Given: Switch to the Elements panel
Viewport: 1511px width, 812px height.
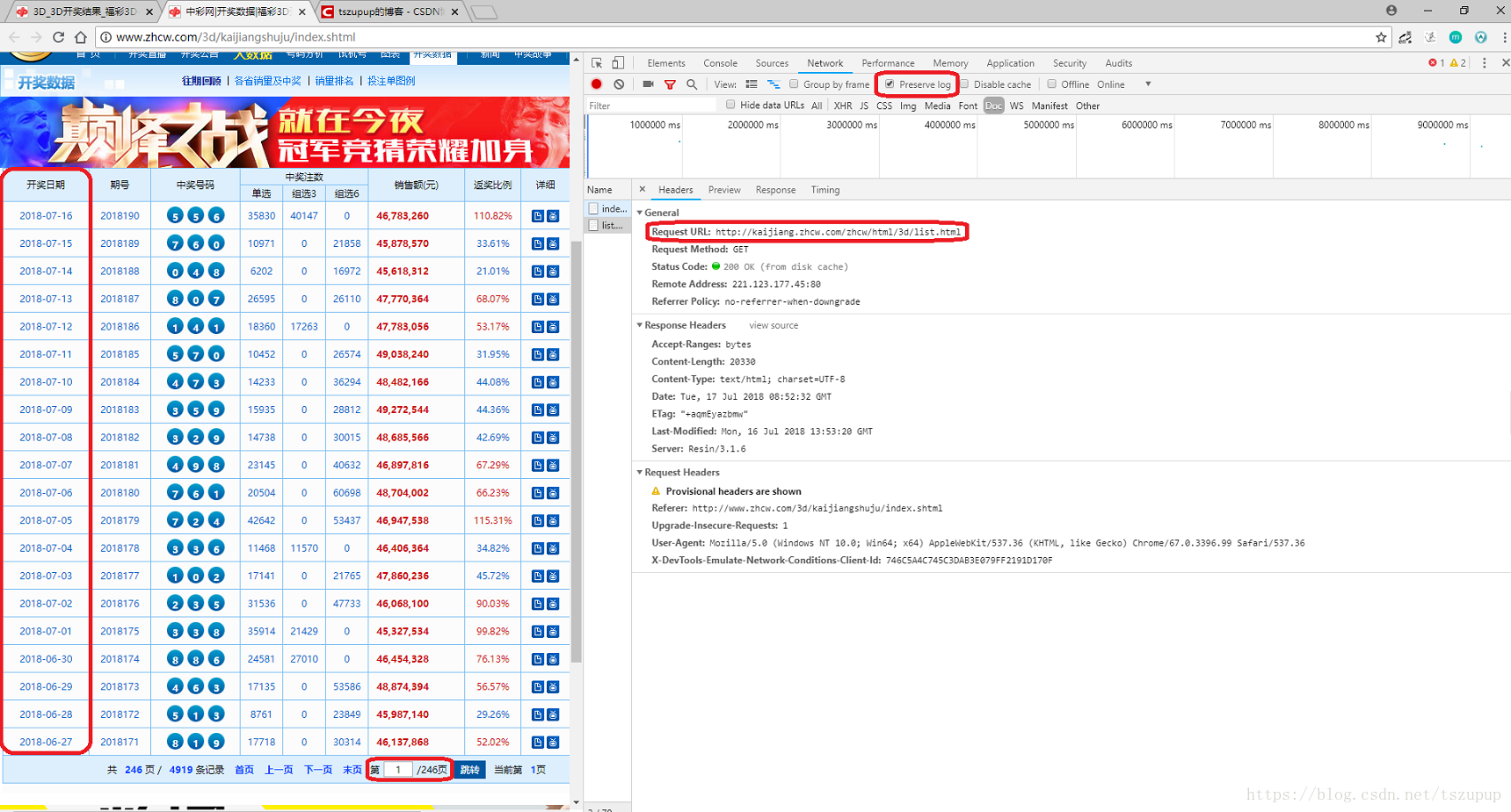Looking at the screenshot, I should [665, 63].
